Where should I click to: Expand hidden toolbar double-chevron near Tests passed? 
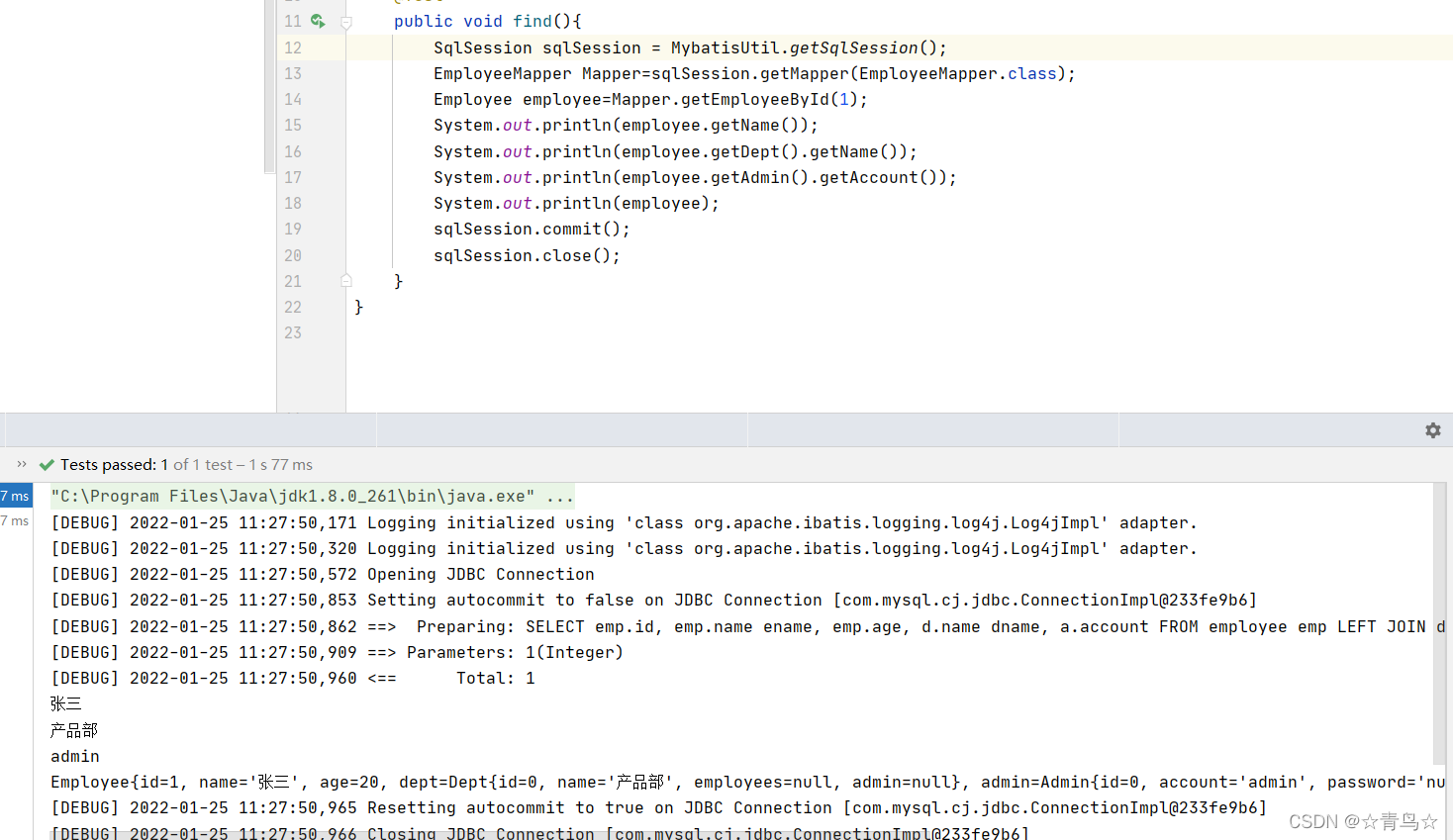[22, 464]
